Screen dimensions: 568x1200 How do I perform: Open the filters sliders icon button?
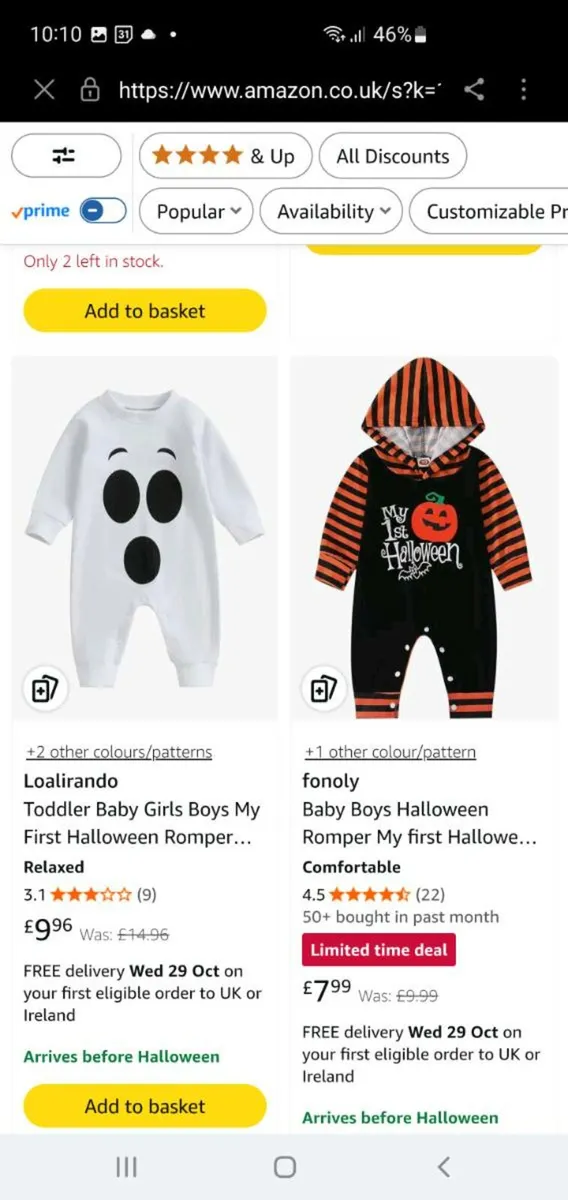click(65, 156)
